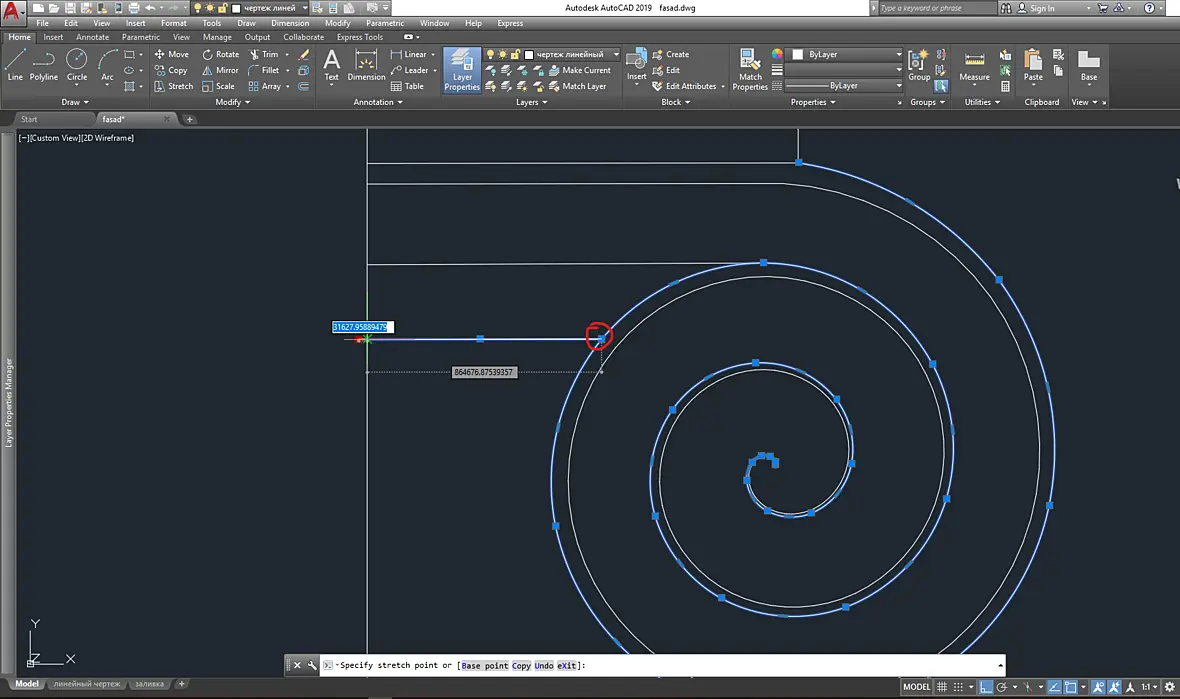Click Make Current layer button
This screenshot has height=699, width=1180.
point(579,70)
